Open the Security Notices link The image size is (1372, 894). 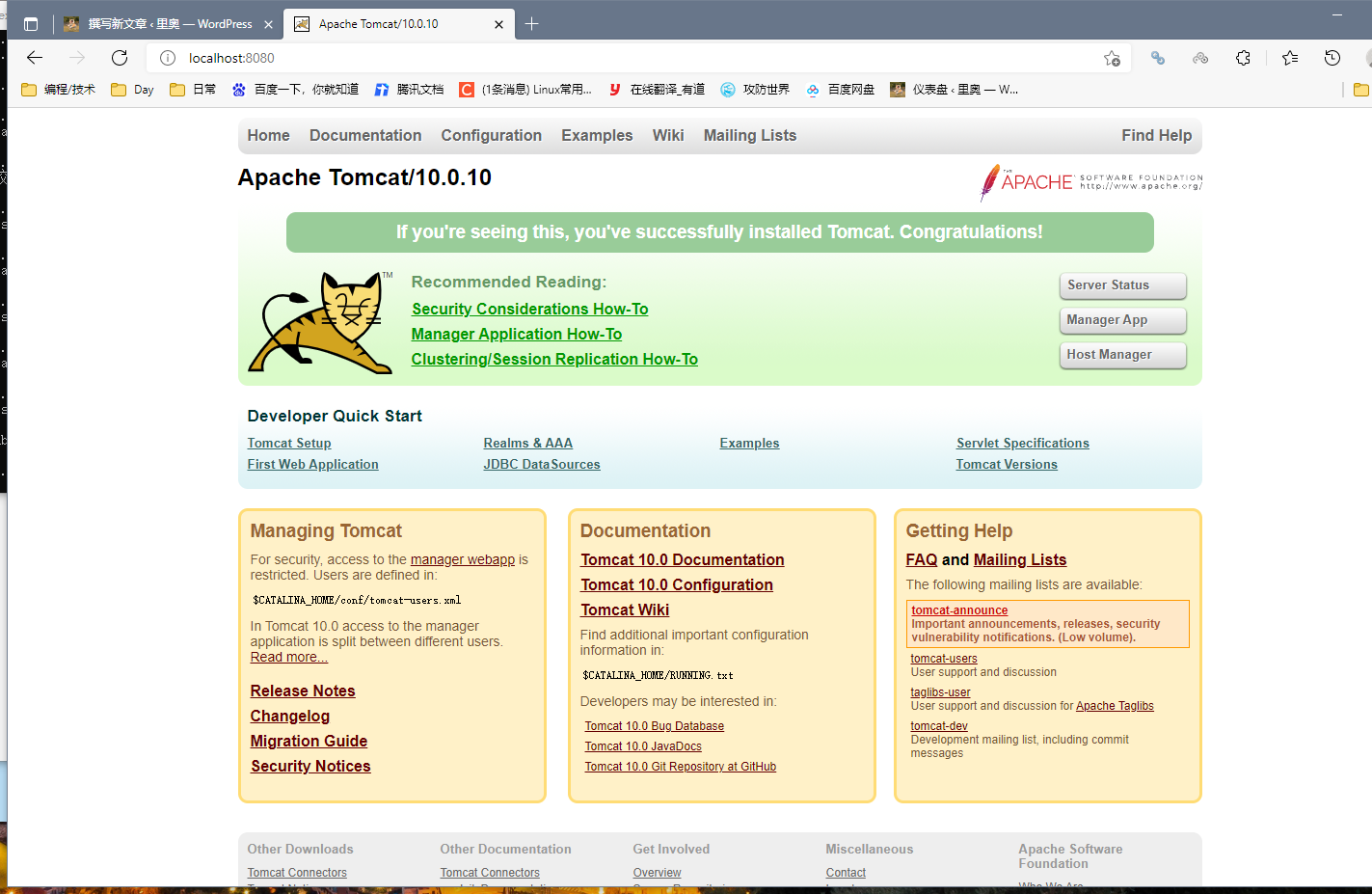[310, 766]
